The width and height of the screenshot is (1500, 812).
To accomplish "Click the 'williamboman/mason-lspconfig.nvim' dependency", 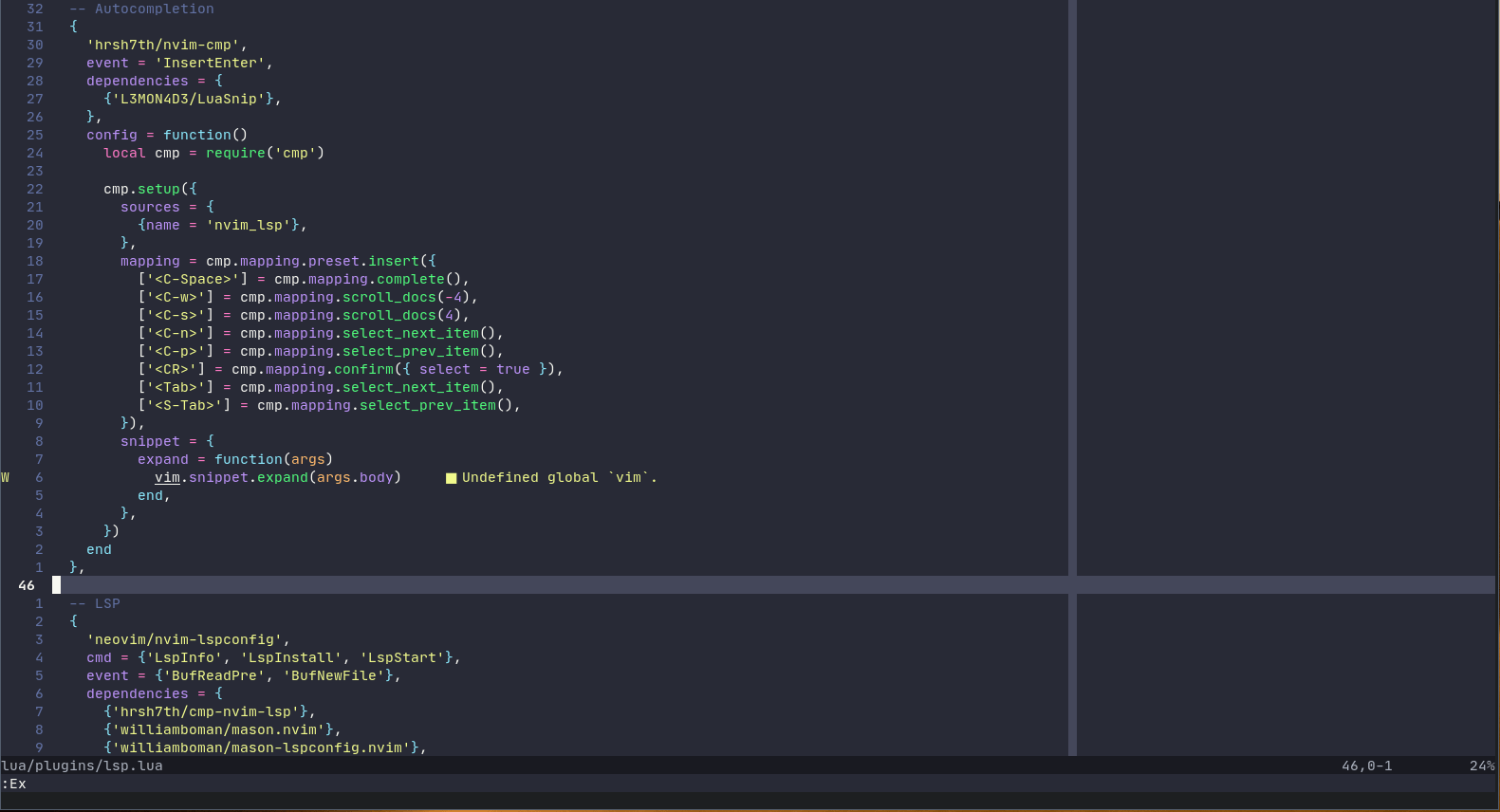I will [x=261, y=747].
